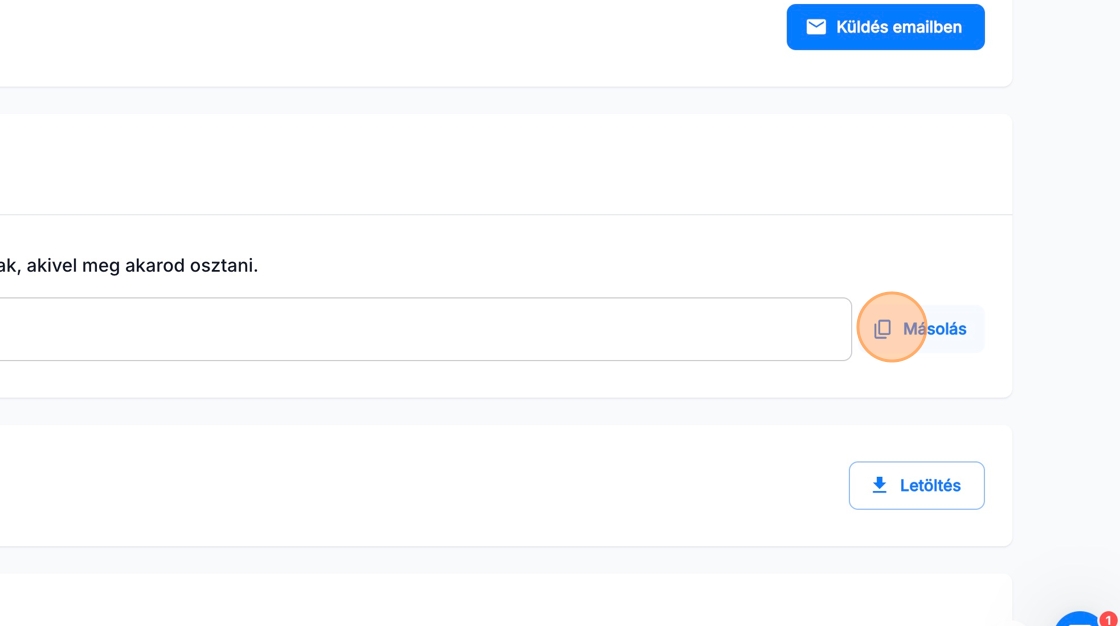
Task: Click the copy icon beside Másolás
Action: point(882,329)
